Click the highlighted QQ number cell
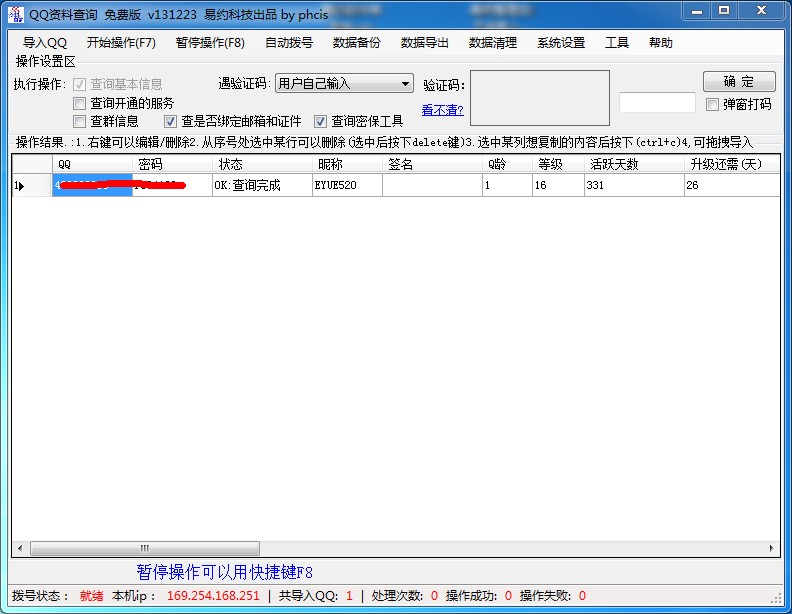Screen dimensions: 792x614 92,185
